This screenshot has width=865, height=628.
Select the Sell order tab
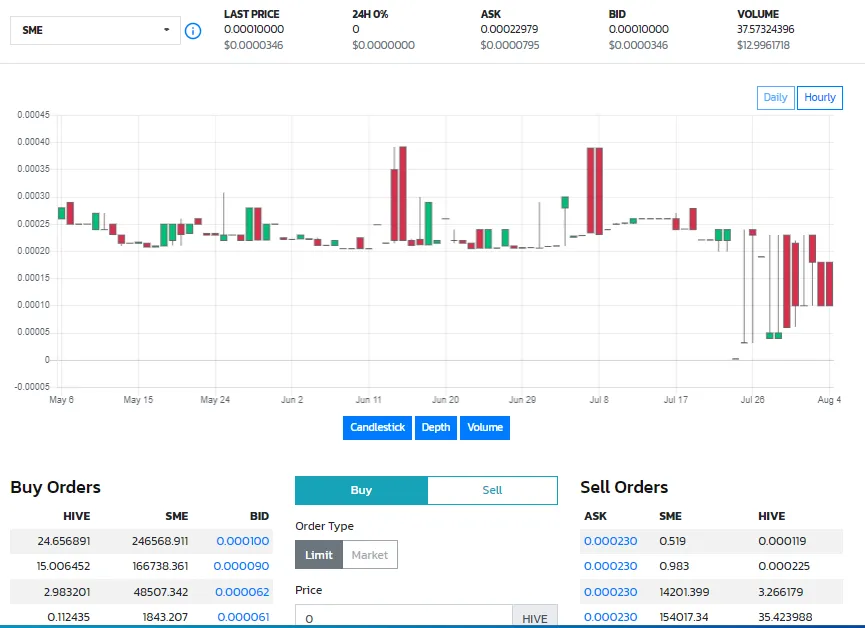point(492,490)
